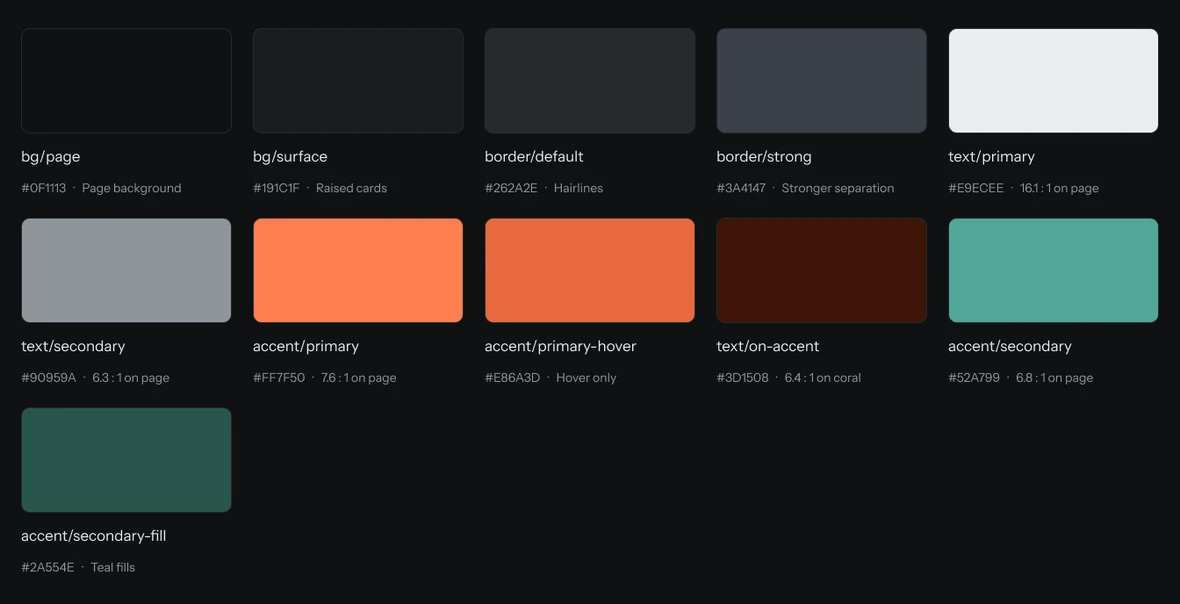
Task: Click the hex value #191C1F
Action: 276,188
